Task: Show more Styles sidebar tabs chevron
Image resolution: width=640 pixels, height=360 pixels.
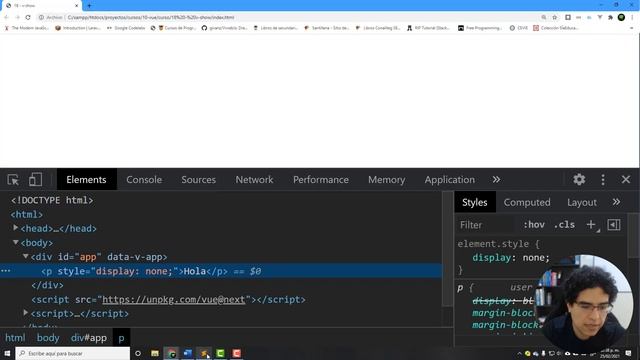Action: [x=616, y=202]
